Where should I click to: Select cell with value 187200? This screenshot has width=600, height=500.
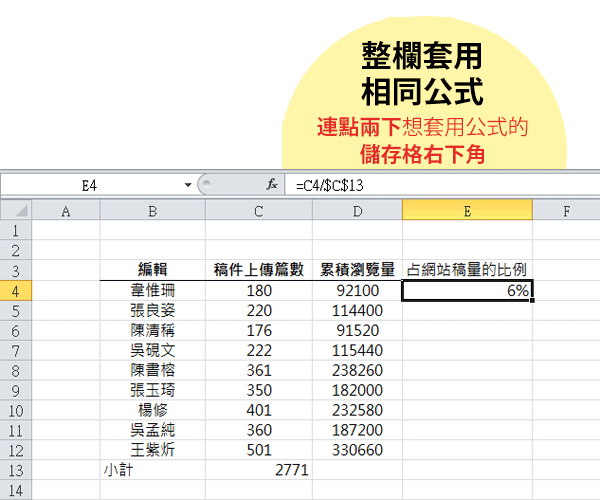(357, 430)
